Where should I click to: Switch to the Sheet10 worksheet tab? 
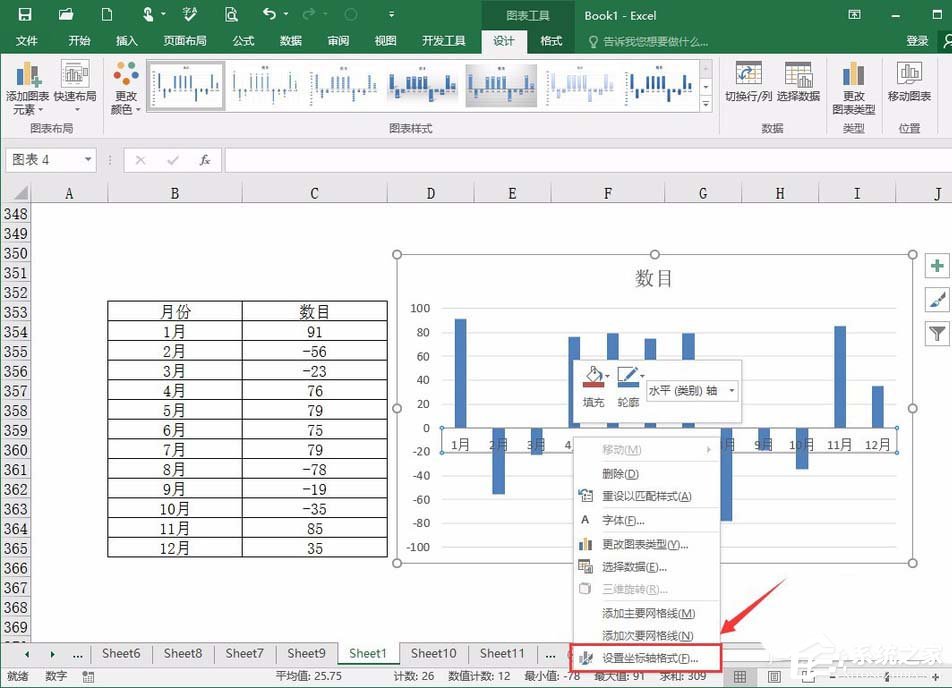pos(433,653)
